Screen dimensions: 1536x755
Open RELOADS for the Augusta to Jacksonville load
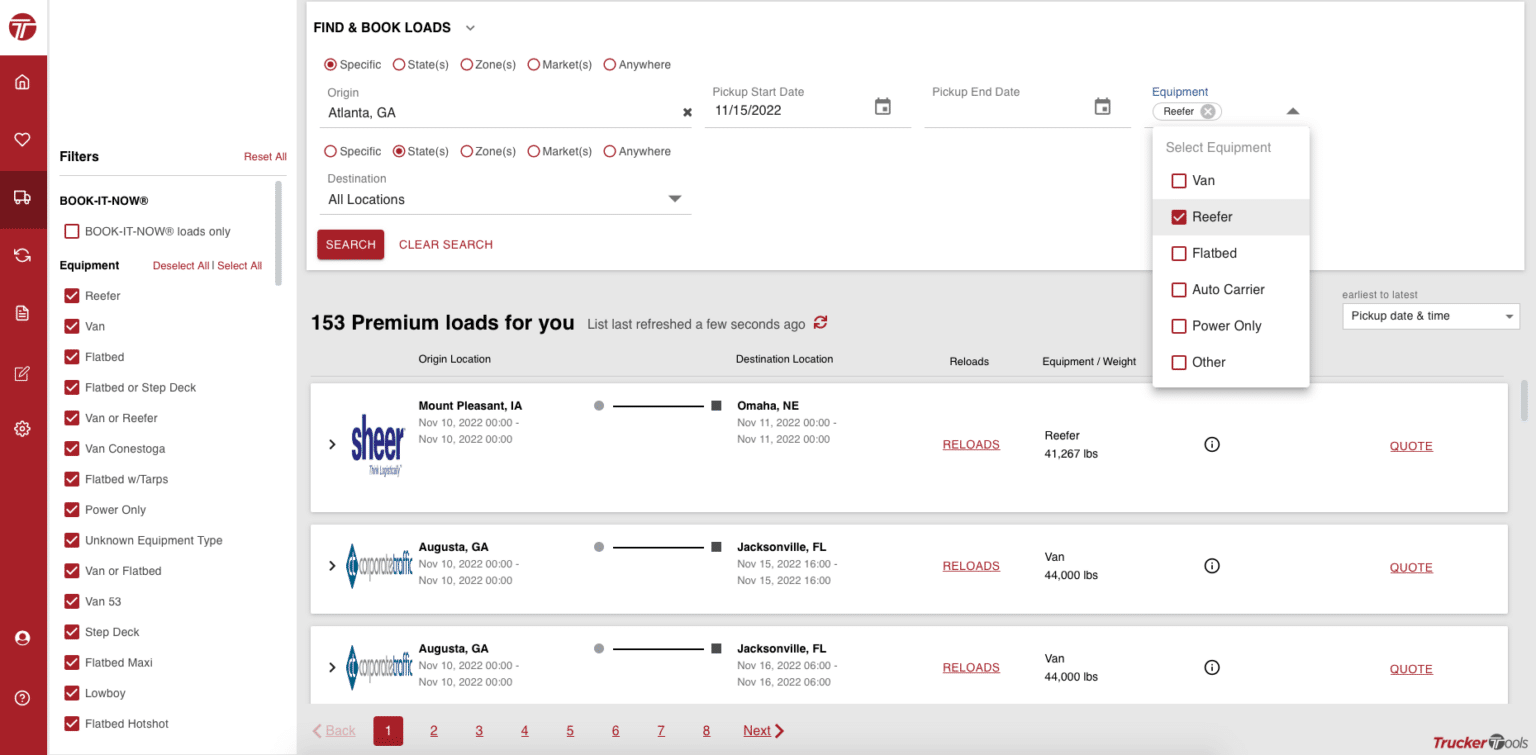tap(970, 566)
